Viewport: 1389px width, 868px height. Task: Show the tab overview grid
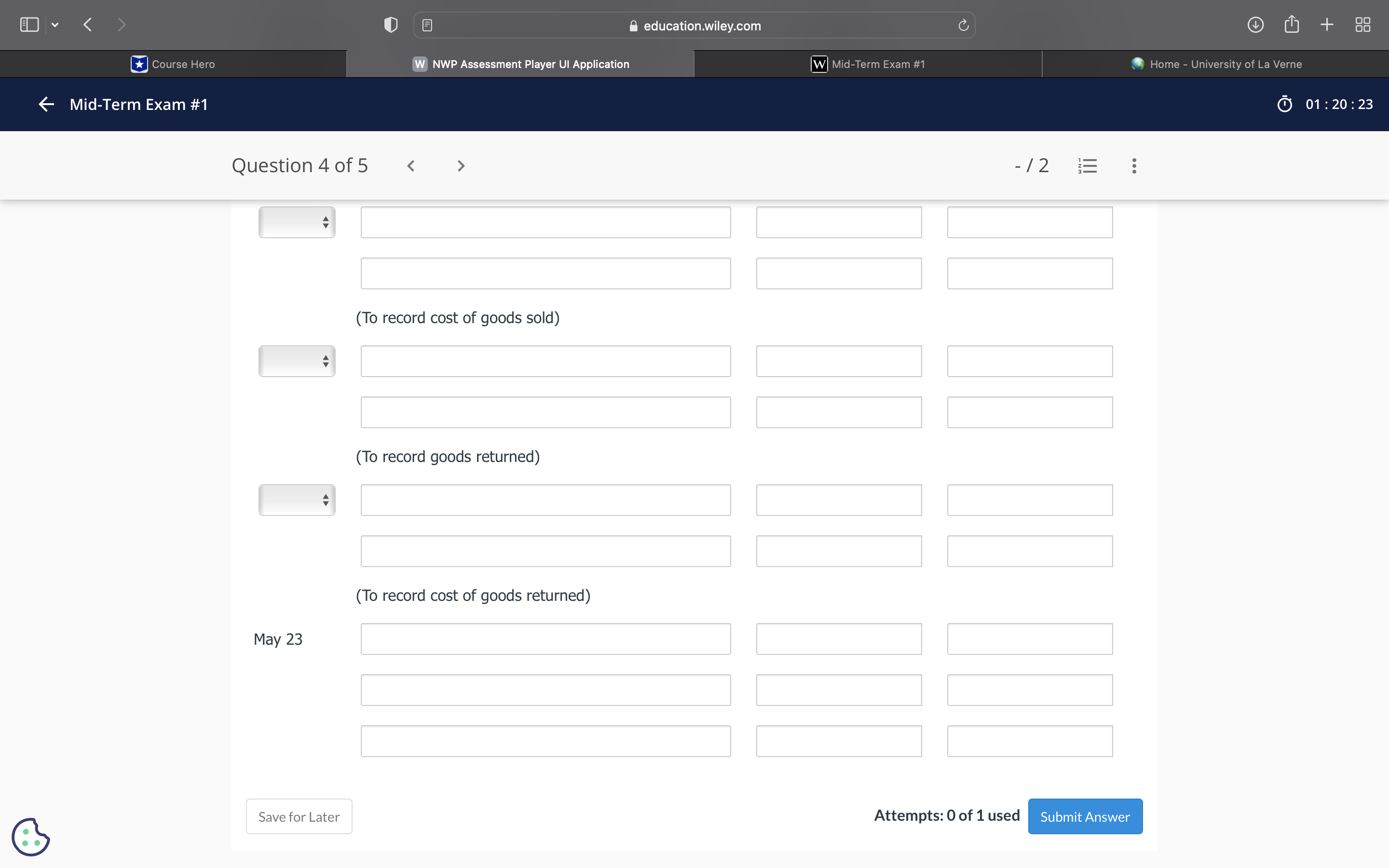(x=1362, y=25)
